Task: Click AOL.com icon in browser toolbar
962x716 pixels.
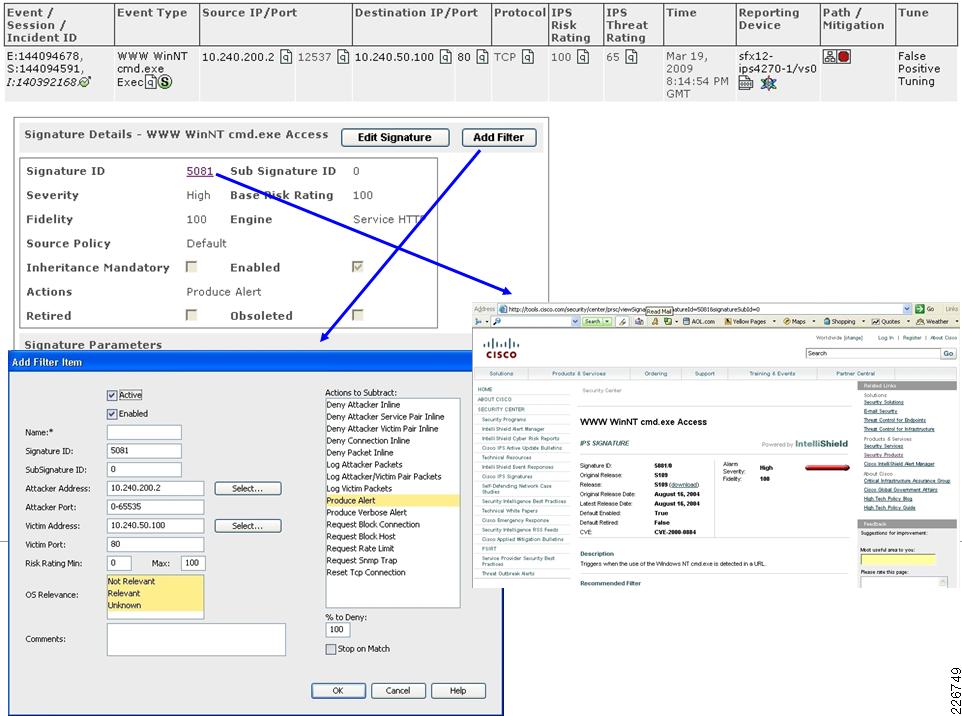Action: point(687,321)
